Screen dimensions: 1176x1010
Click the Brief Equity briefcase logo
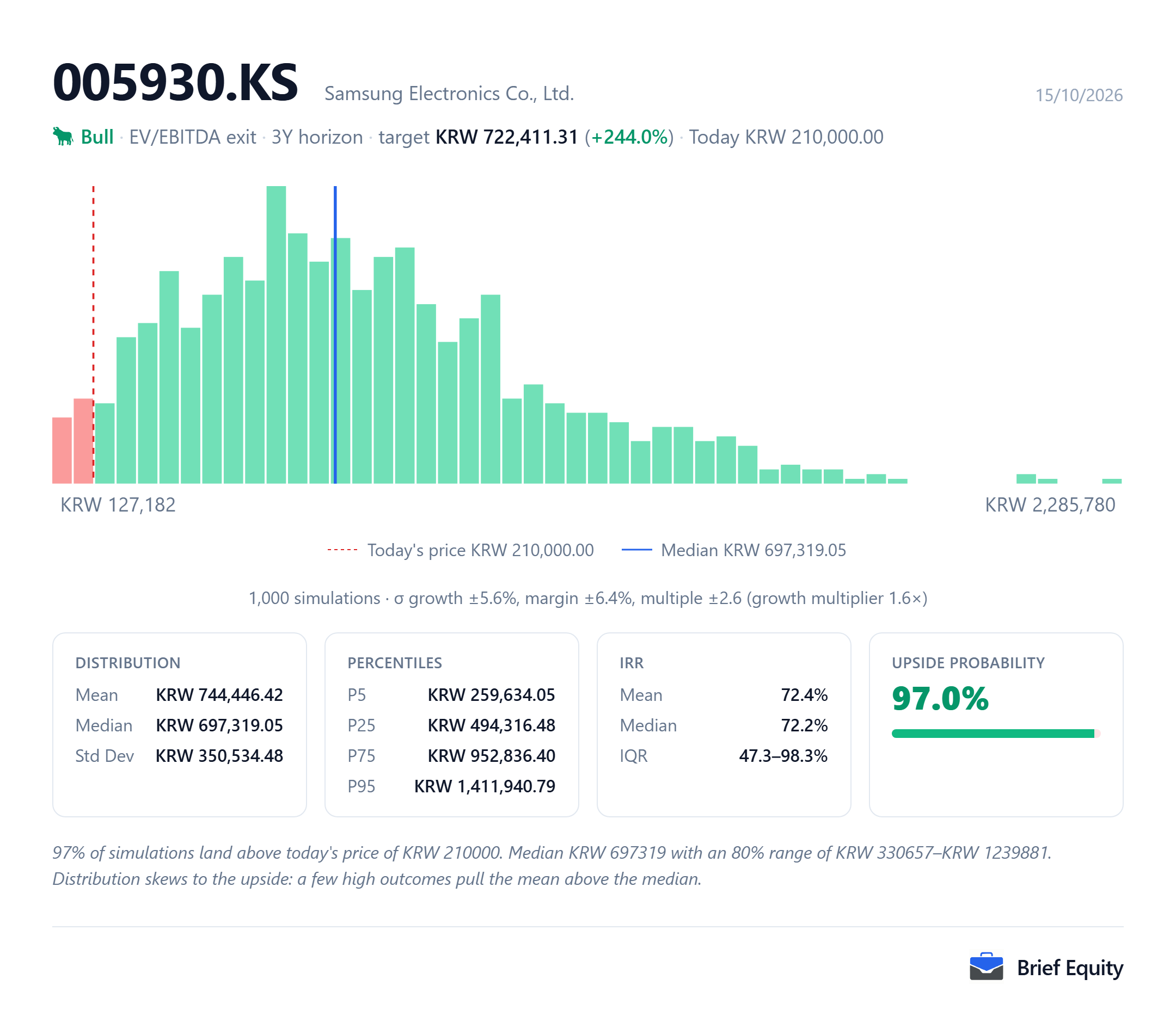pyautogui.click(x=987, y=967)
